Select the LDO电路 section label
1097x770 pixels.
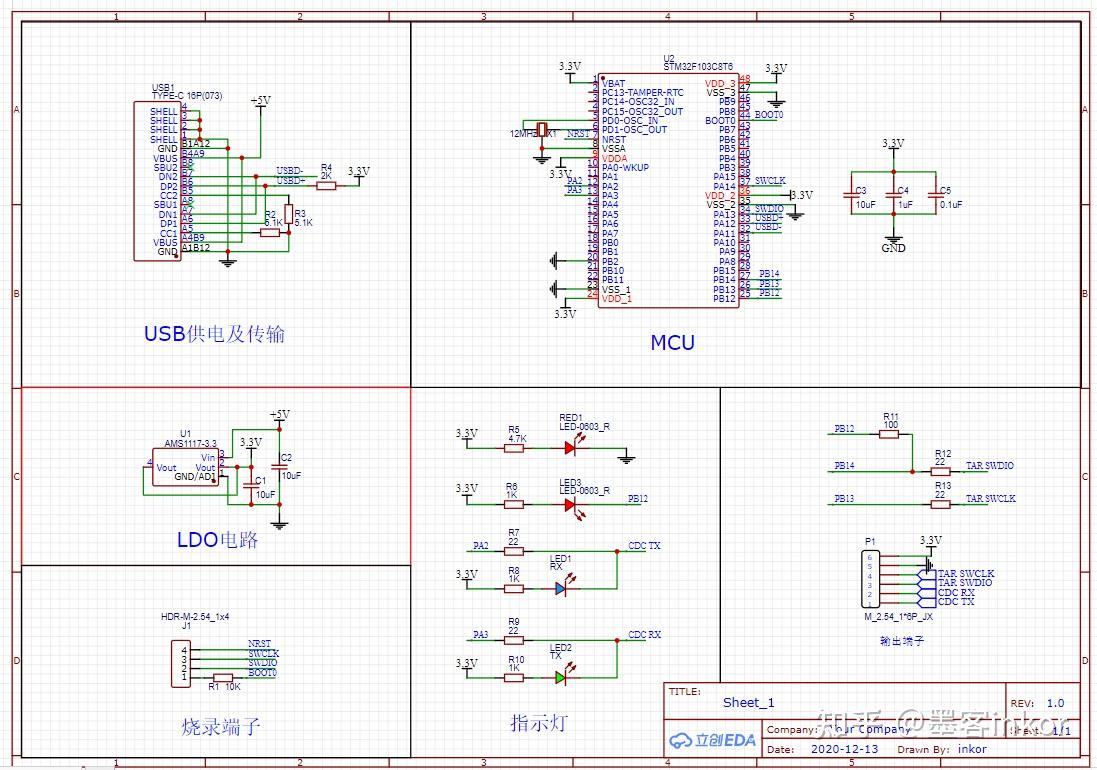(218, 540)
